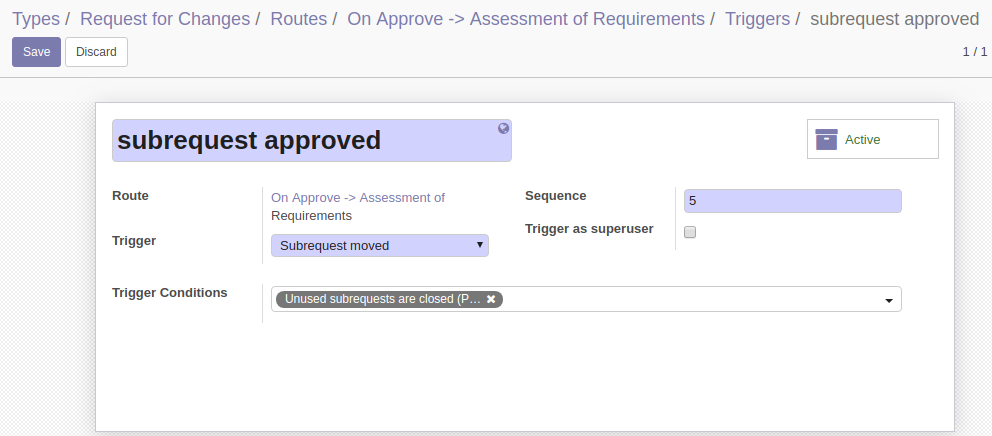This screenshot has height=436, width=992.
Task: Open On Approve -> Assessment of Requirements breadcrumb
Action: [526, 19]
